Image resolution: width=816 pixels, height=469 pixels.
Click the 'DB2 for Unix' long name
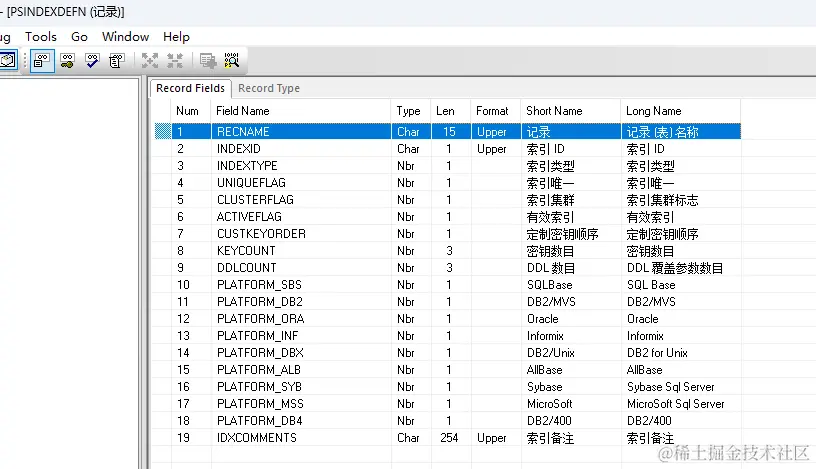(x=657, y=353)
